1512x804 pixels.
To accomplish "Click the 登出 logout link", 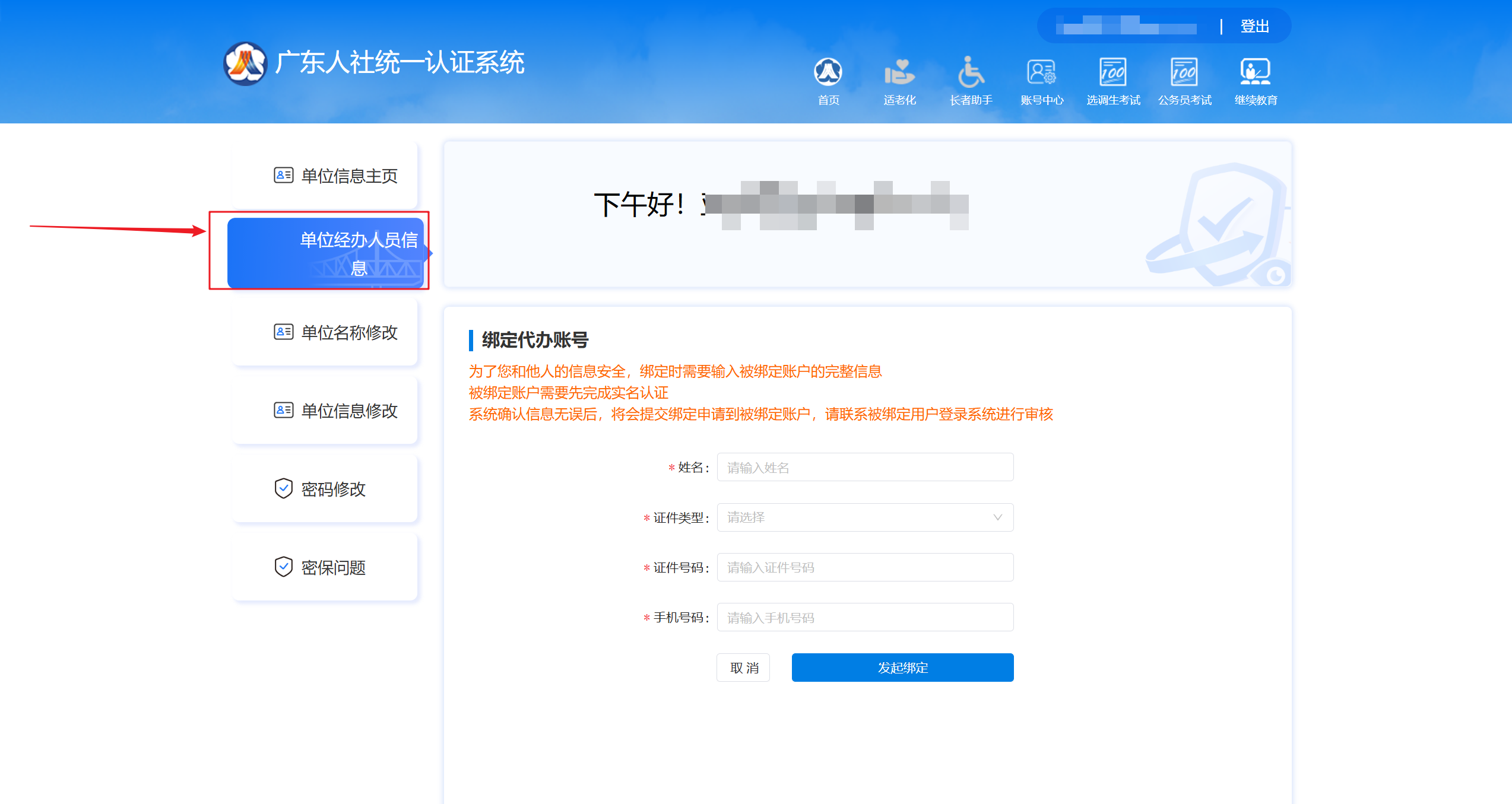I will (1254, 26).
